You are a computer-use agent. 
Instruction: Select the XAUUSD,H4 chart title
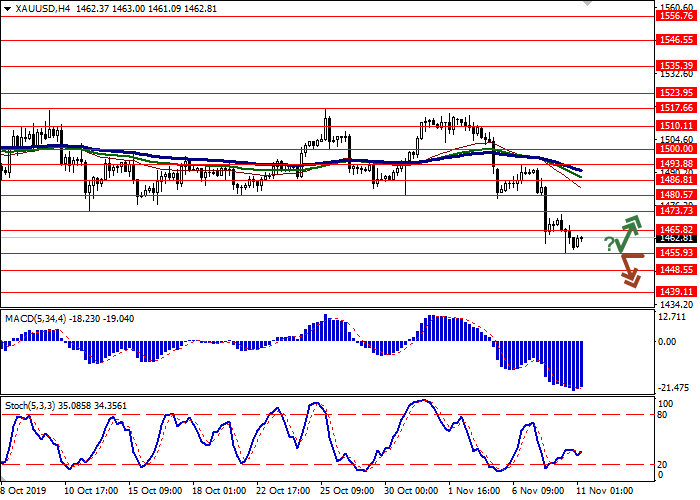[35, 7]
